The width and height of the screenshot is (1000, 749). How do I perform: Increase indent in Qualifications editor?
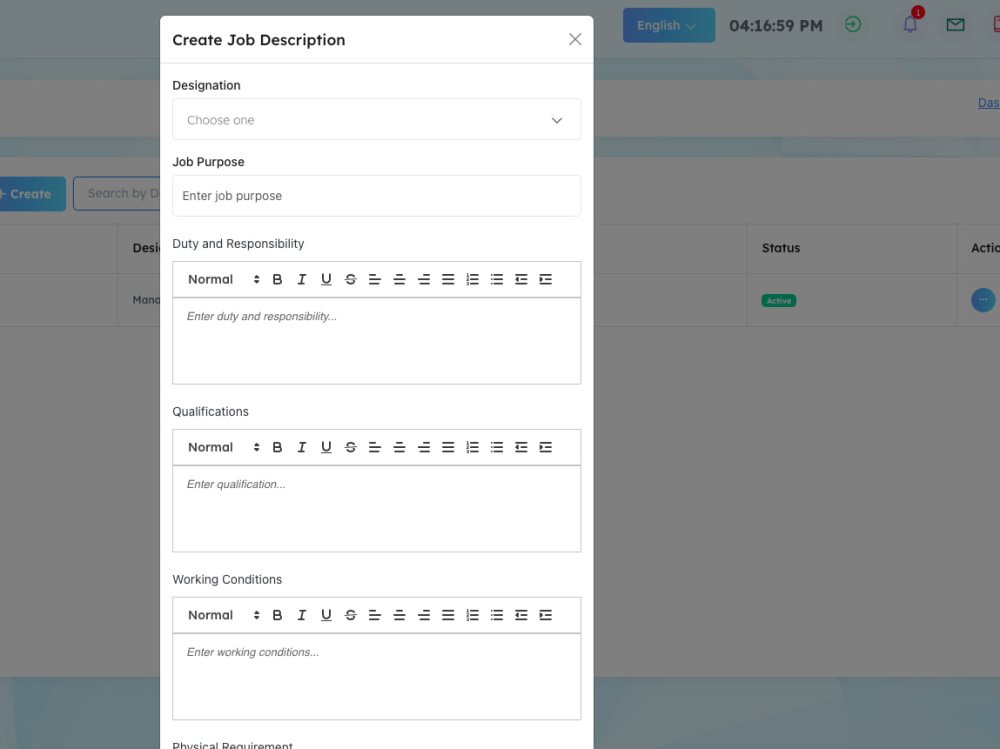(x=545, y=447)
